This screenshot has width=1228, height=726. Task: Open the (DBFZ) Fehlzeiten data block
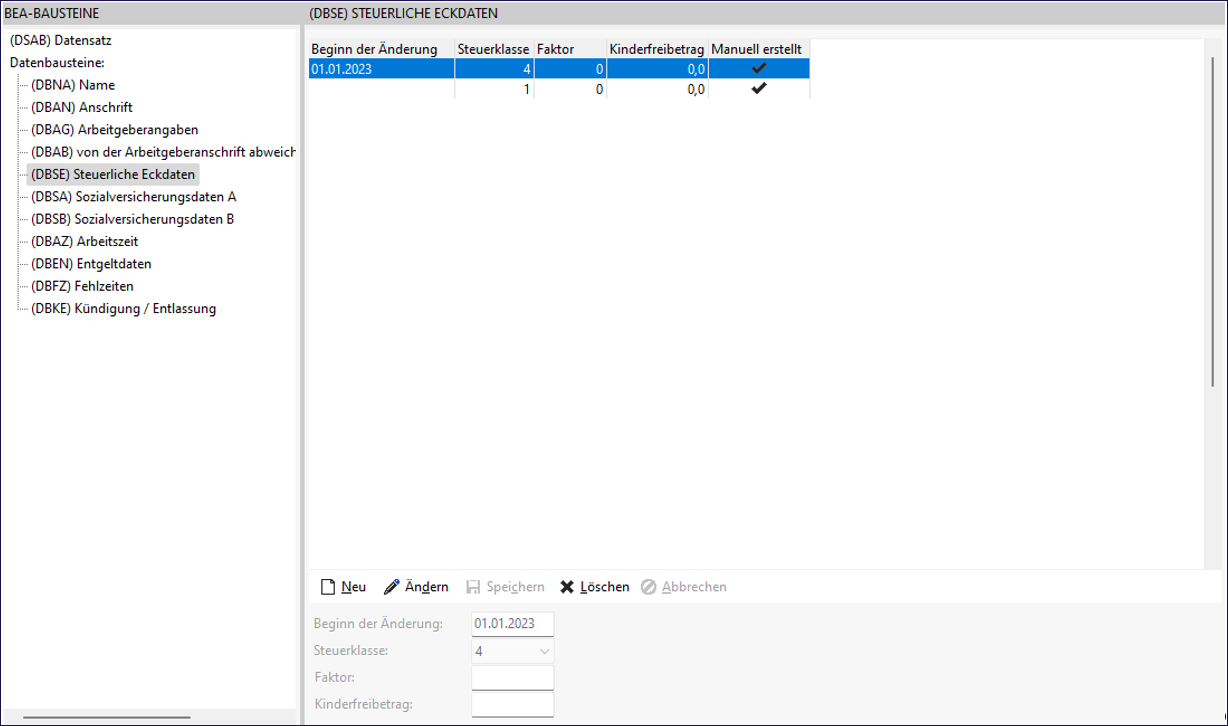click(82, 286)
